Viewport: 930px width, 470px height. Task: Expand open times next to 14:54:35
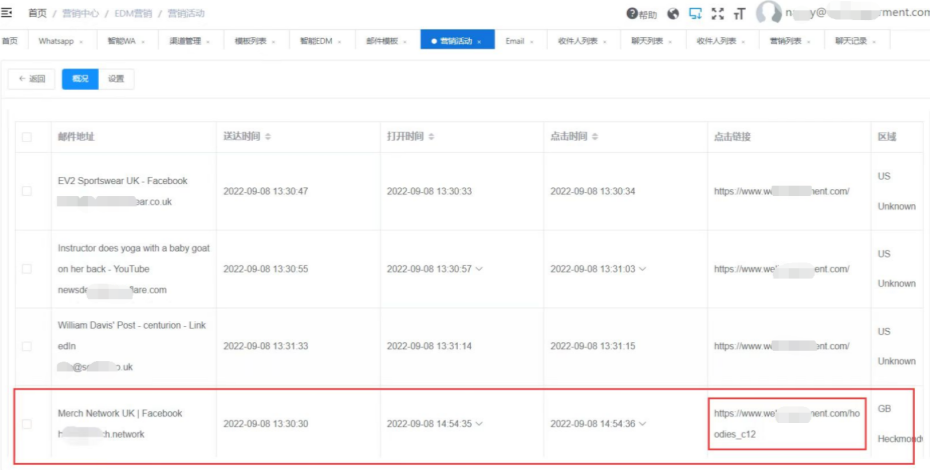479,424
